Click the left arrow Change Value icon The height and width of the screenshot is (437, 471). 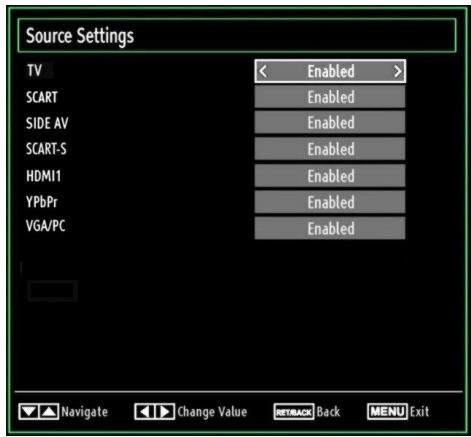[x=144, y=412]
